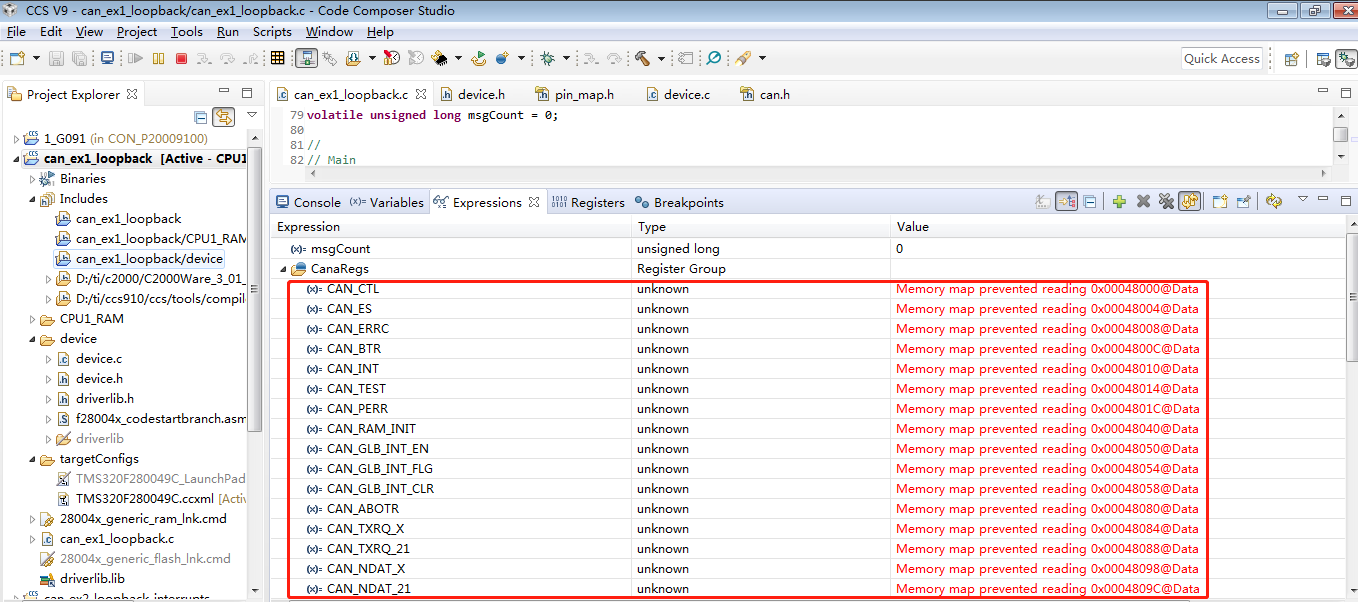Open the device.h editor tab
1358x602 pixels.
click(472, 94)
